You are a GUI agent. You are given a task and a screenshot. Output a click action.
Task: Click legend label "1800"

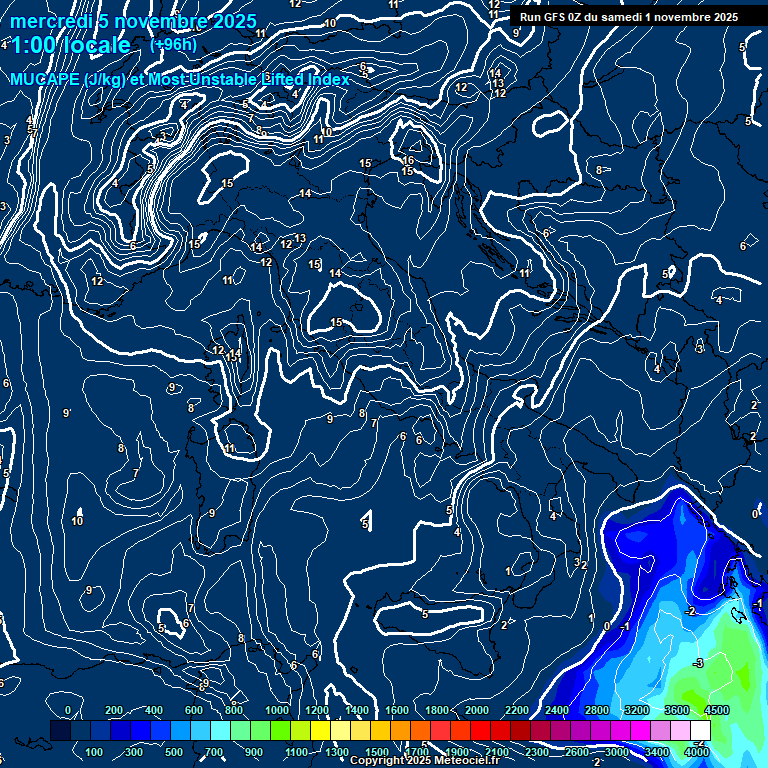coord(437,710)
